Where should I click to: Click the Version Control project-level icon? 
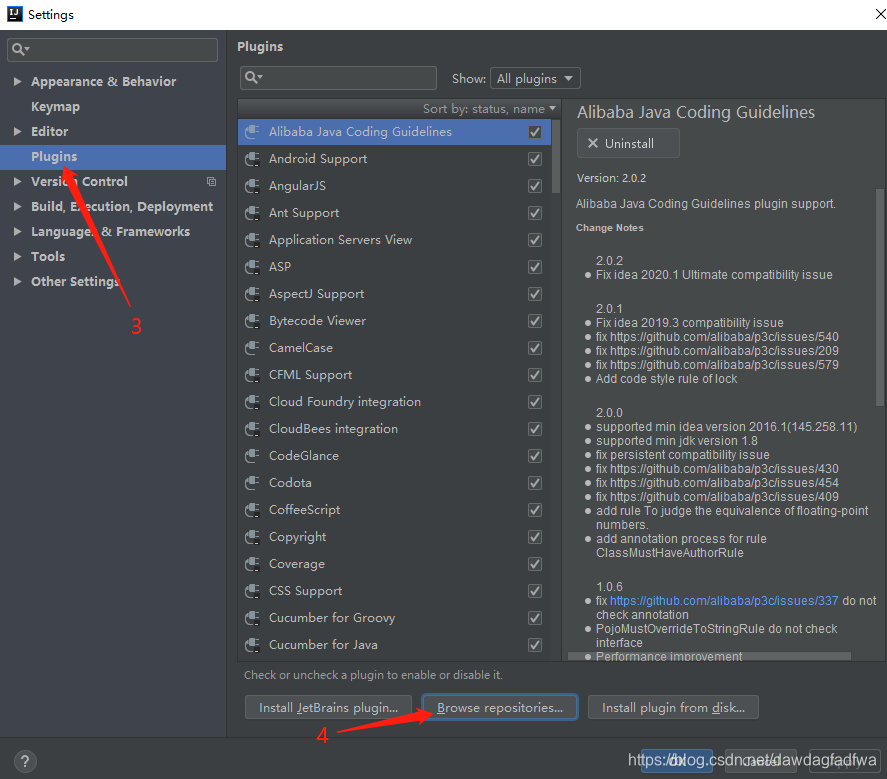[x=212, y=182]
